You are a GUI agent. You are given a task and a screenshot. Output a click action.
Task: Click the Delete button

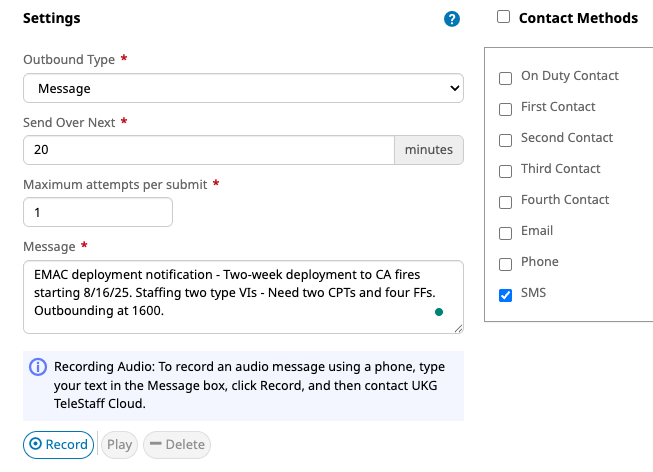coord(177,445)
